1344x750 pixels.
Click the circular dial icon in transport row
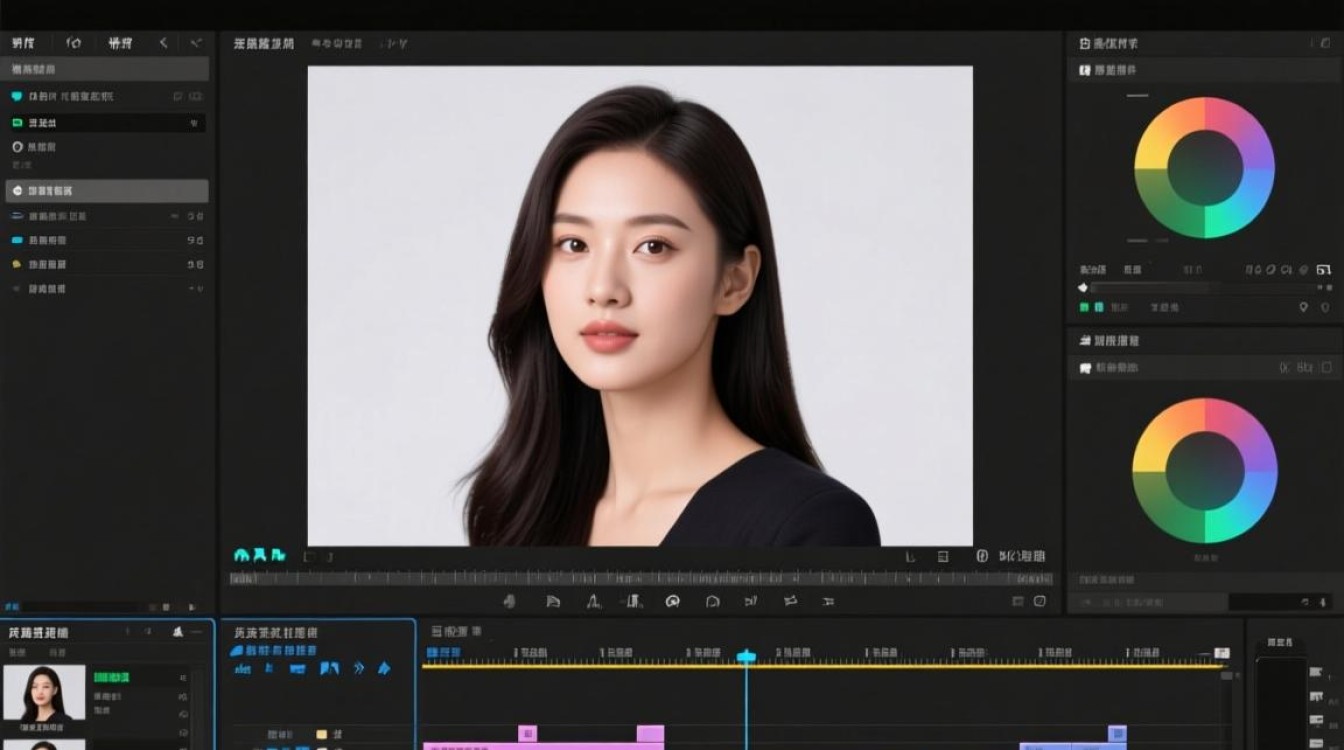[x=673, y=601]
